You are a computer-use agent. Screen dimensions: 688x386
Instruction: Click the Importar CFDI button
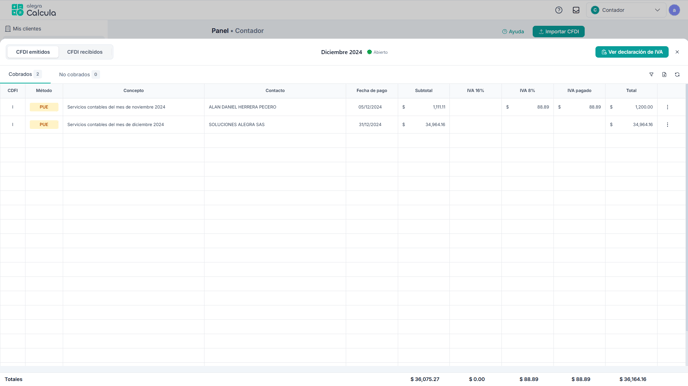(x=559, y=32)
